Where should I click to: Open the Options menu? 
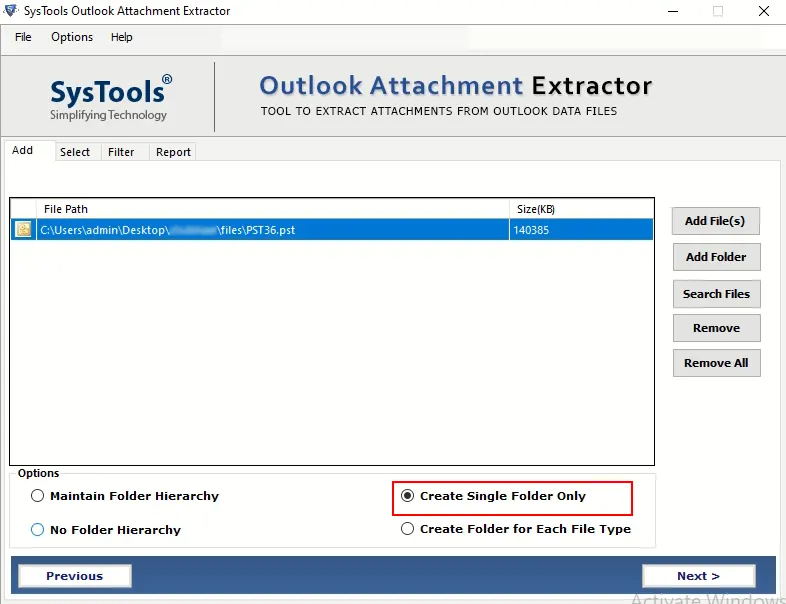(x=72, y=37)
